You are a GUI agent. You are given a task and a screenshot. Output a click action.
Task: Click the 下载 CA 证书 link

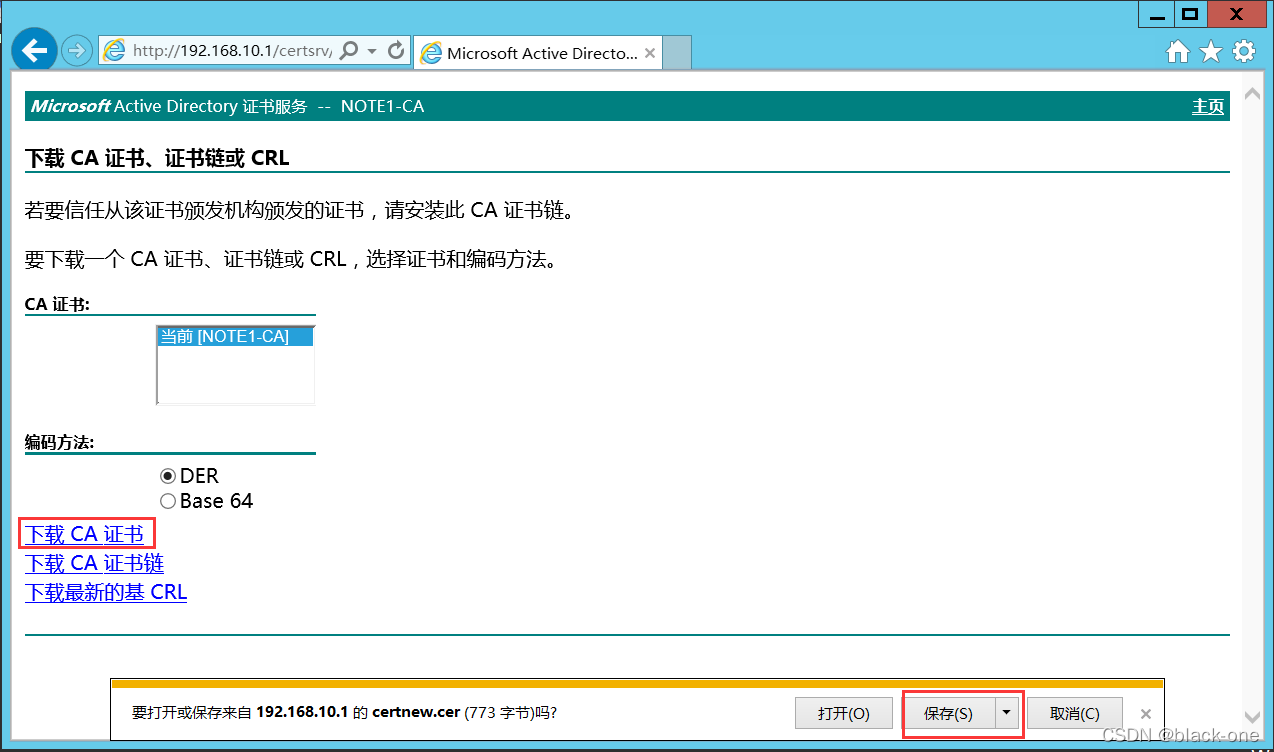84,534
